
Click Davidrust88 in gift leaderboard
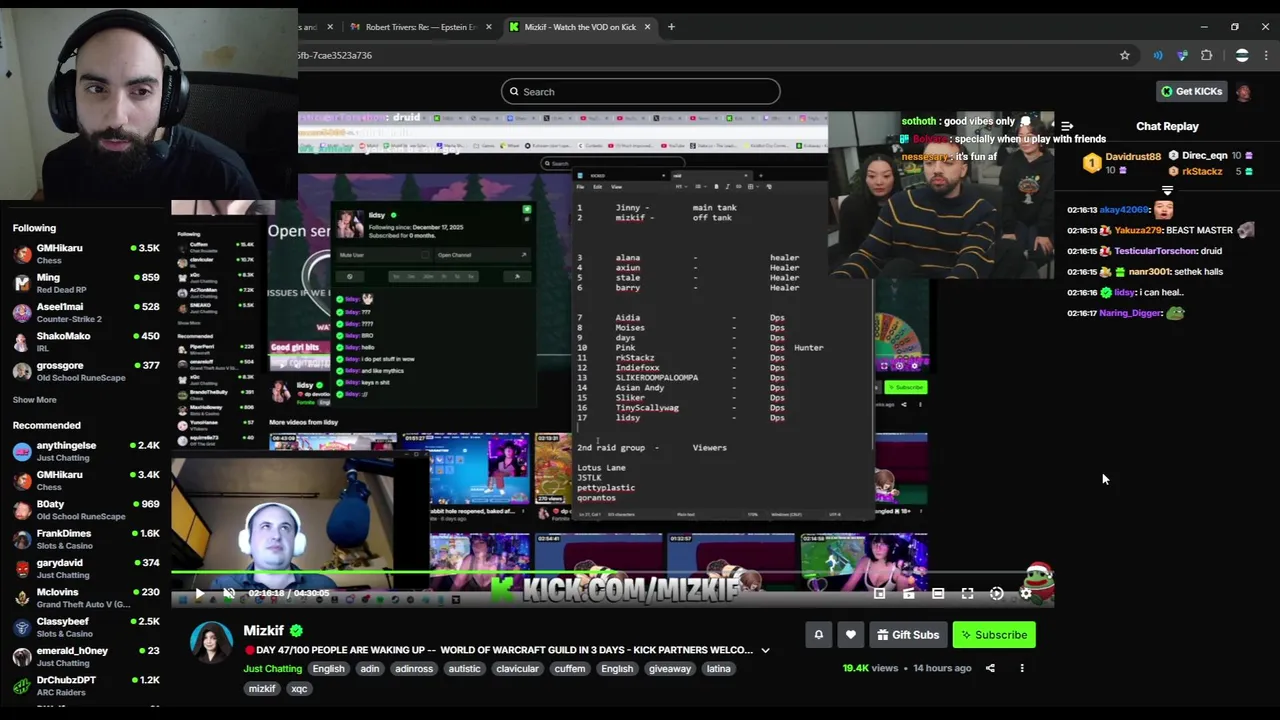[1133, 157]
